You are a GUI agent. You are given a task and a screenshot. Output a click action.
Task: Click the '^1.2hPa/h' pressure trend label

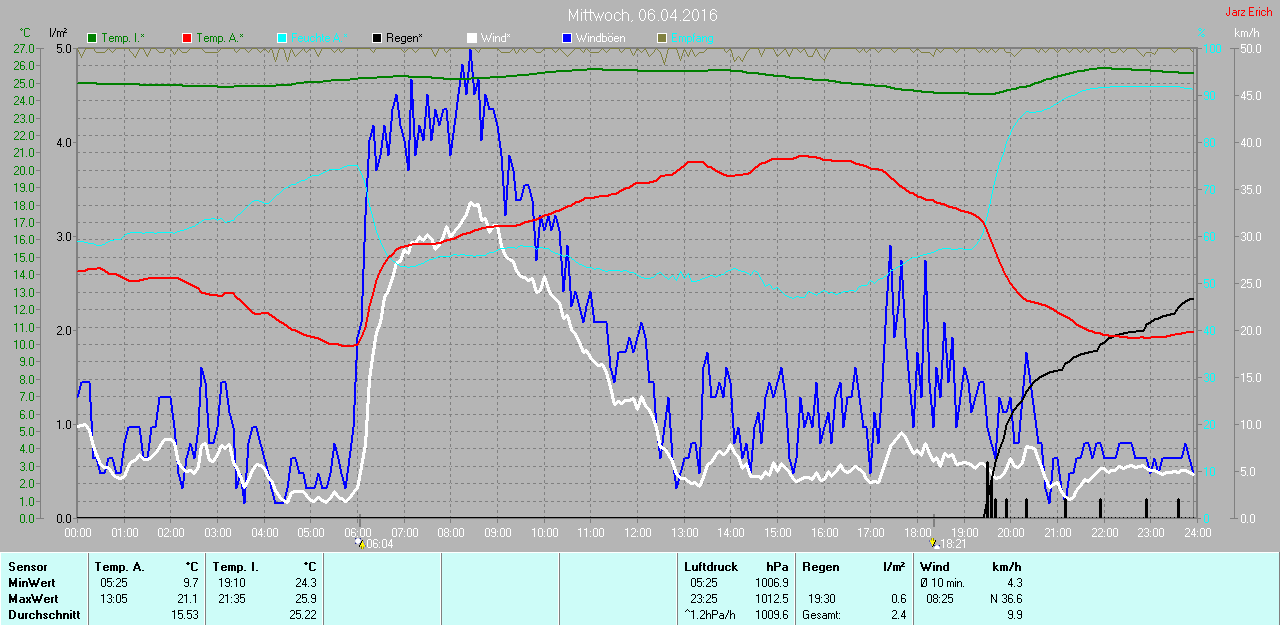pos(710,615)
